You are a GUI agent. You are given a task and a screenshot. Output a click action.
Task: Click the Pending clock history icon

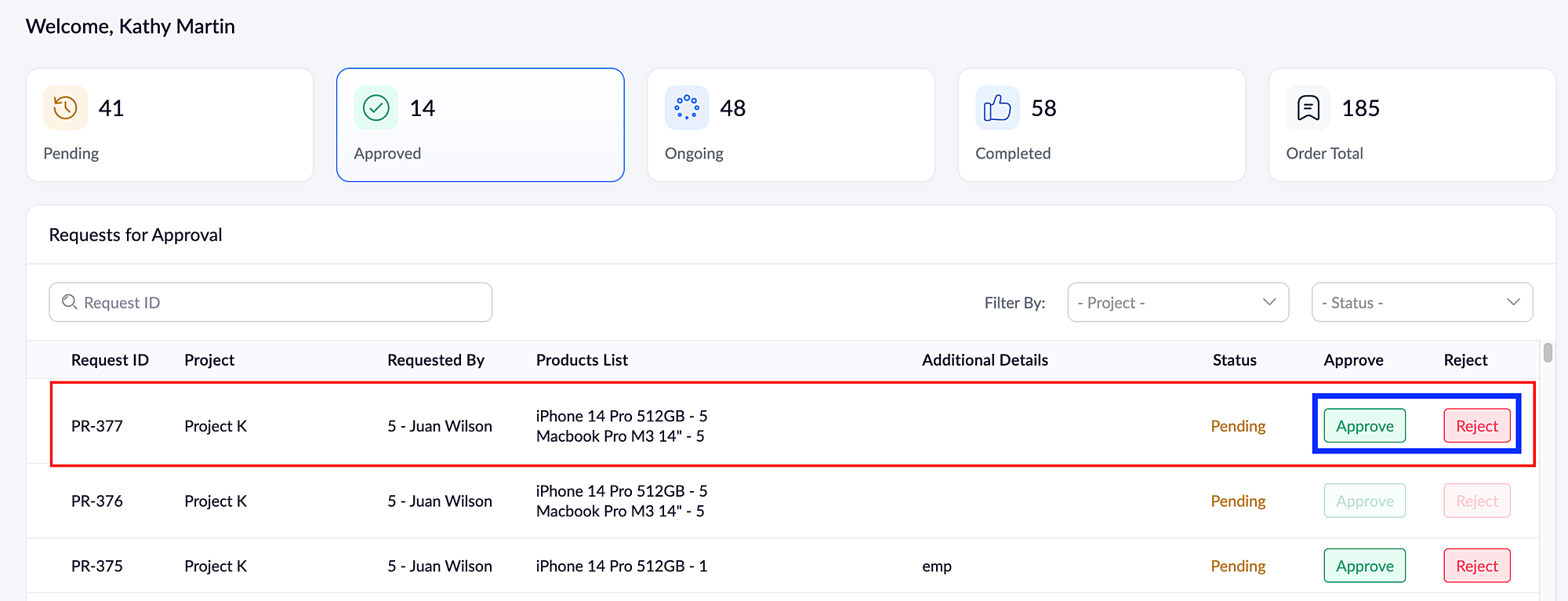tap(65, 107)
